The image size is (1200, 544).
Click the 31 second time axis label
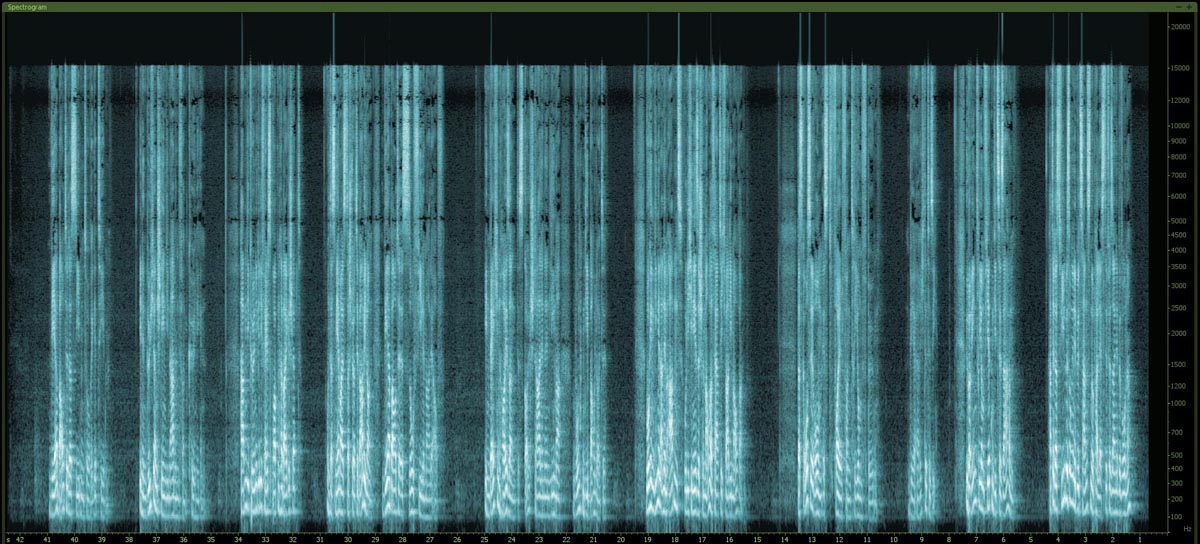click(x=320, y=538)
